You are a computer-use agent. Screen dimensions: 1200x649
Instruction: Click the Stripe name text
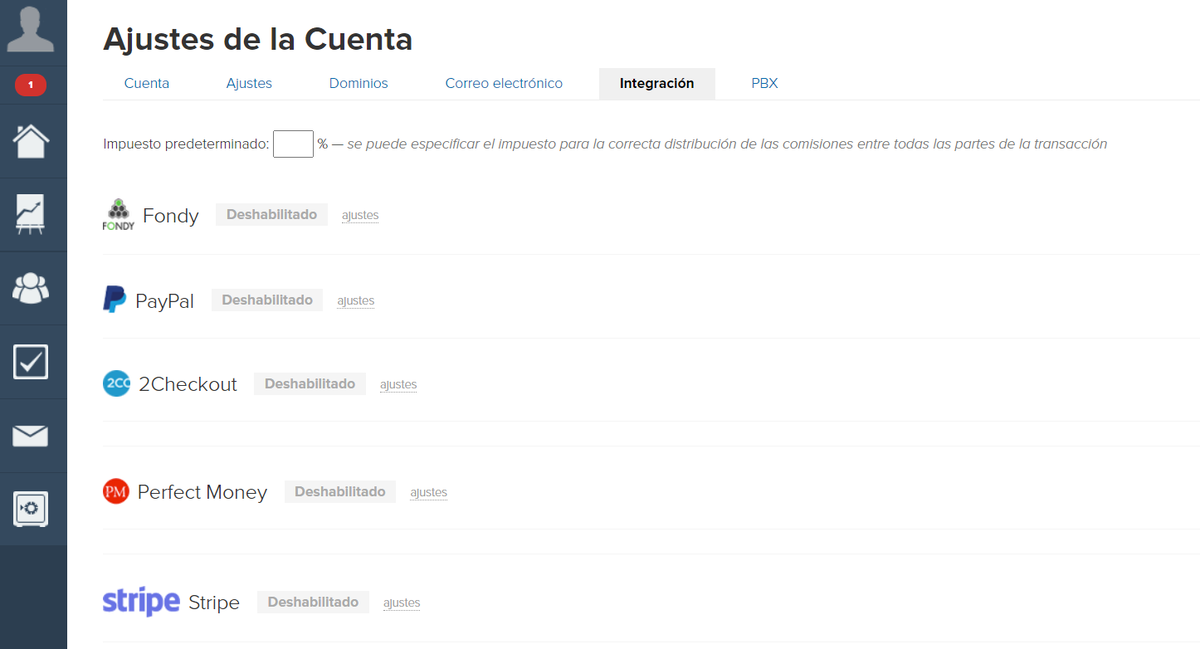214,603
